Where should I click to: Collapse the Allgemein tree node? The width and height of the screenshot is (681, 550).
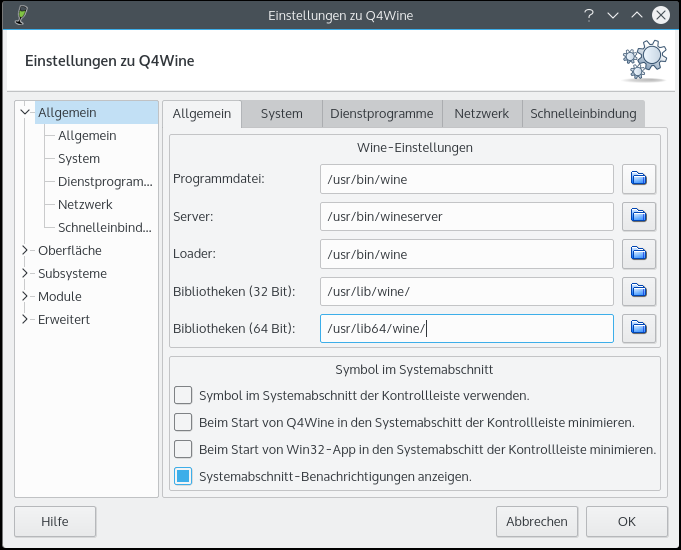[x=25, y=113]
